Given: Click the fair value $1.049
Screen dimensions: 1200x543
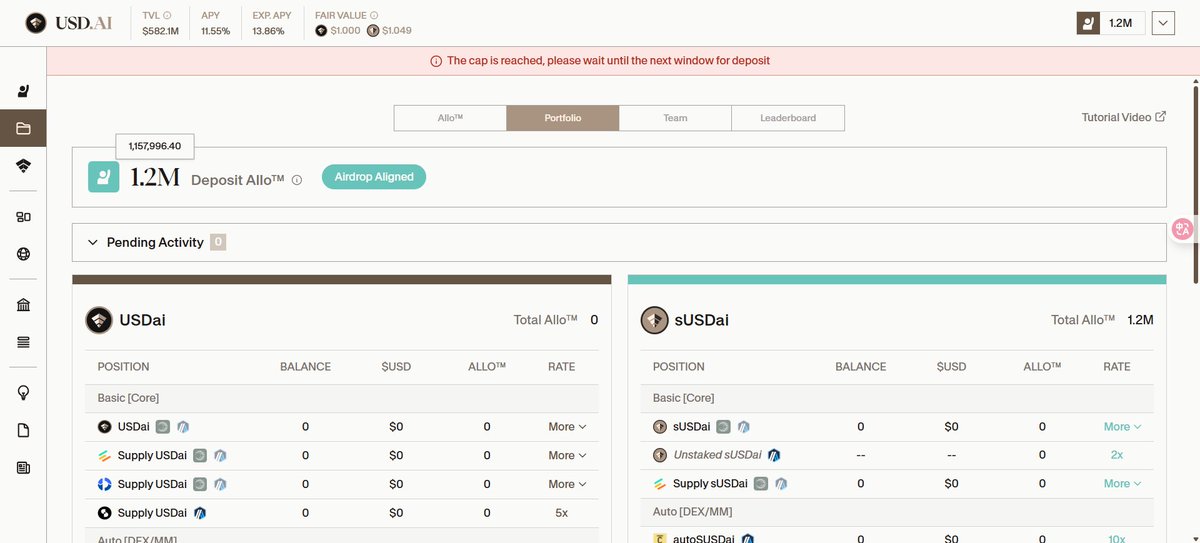Looking at the screenshot, I should point(398,31).
